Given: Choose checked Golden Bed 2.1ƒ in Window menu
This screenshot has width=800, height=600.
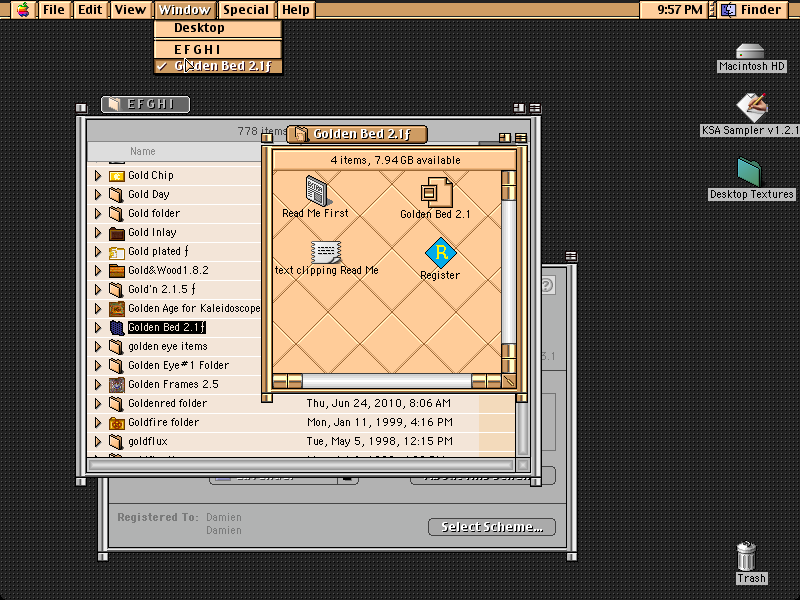Looking at the screenshot, I should point(218,66).
